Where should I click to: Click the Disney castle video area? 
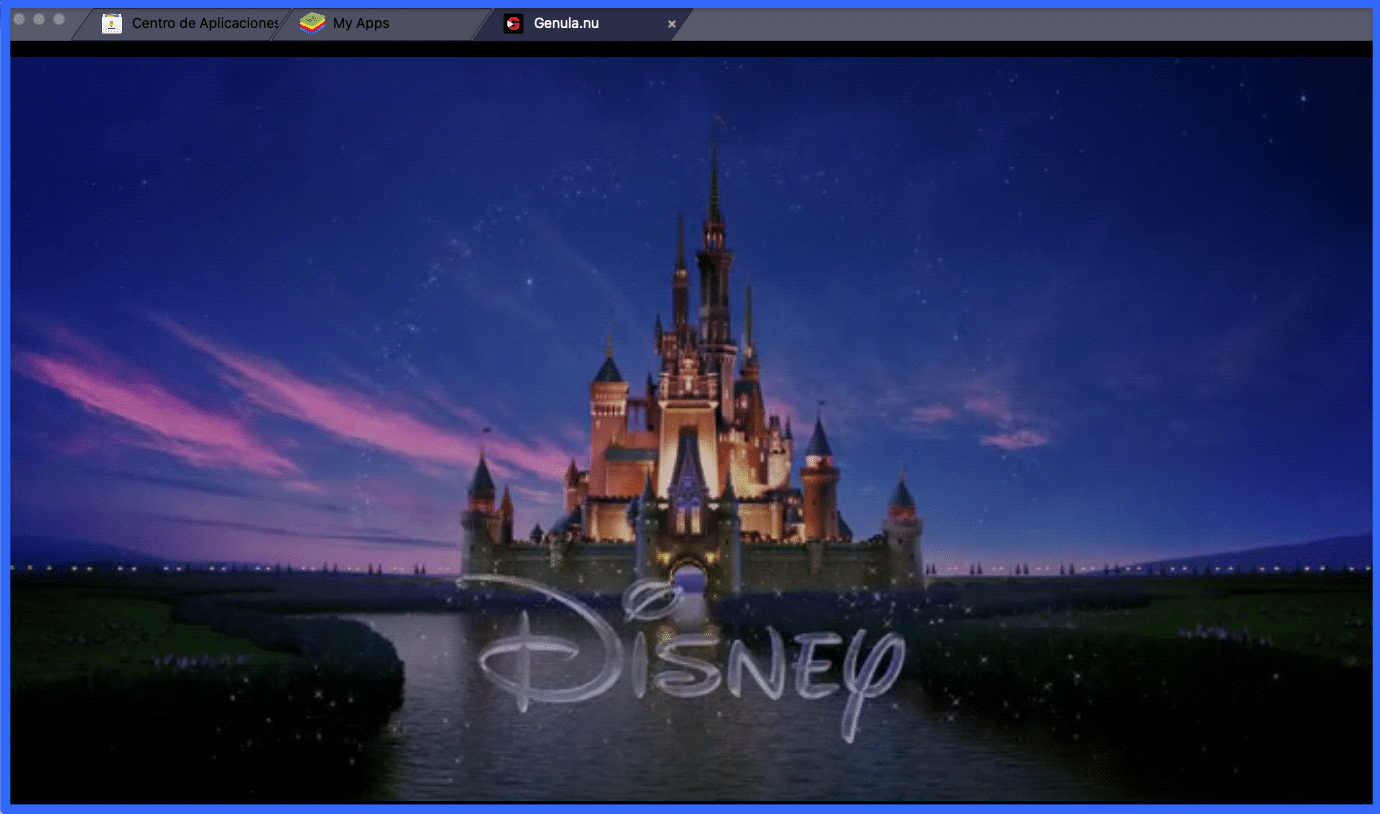click(x=691, y=429)
